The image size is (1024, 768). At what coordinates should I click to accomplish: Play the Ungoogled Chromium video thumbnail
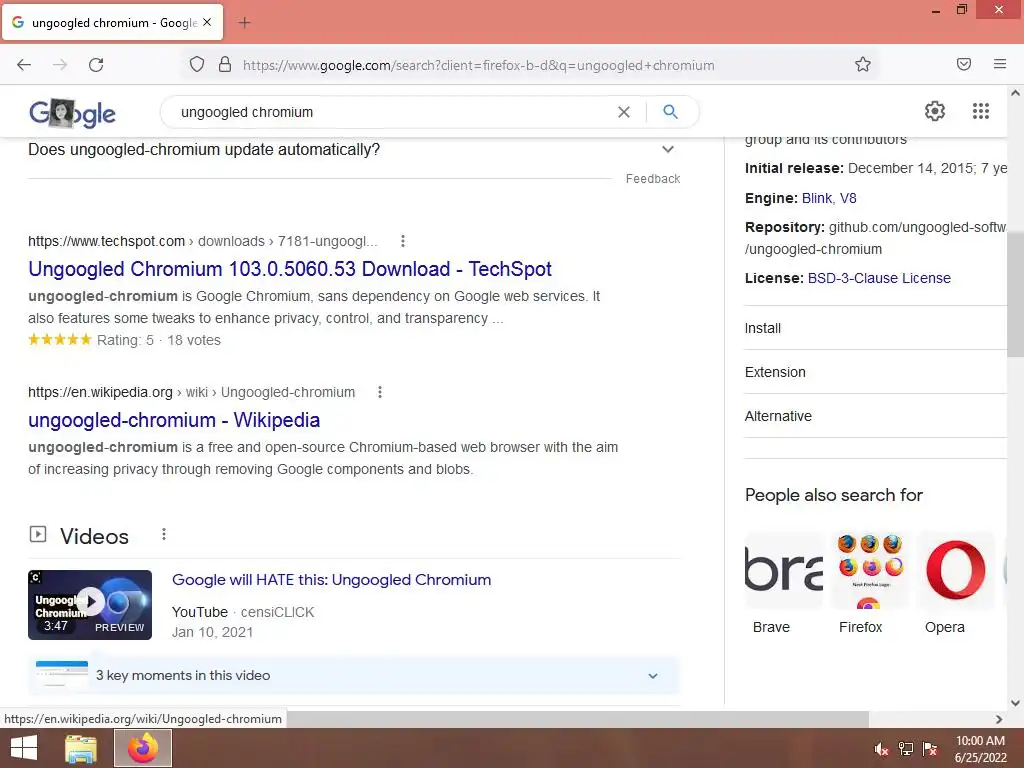[x=90, y=605]
